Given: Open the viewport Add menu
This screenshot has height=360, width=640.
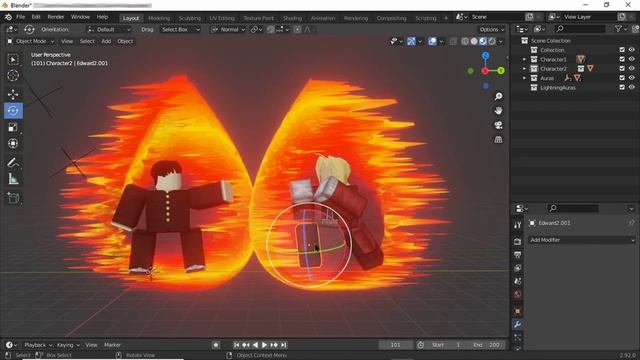Looking at the screenshot, I should (106, 41).
